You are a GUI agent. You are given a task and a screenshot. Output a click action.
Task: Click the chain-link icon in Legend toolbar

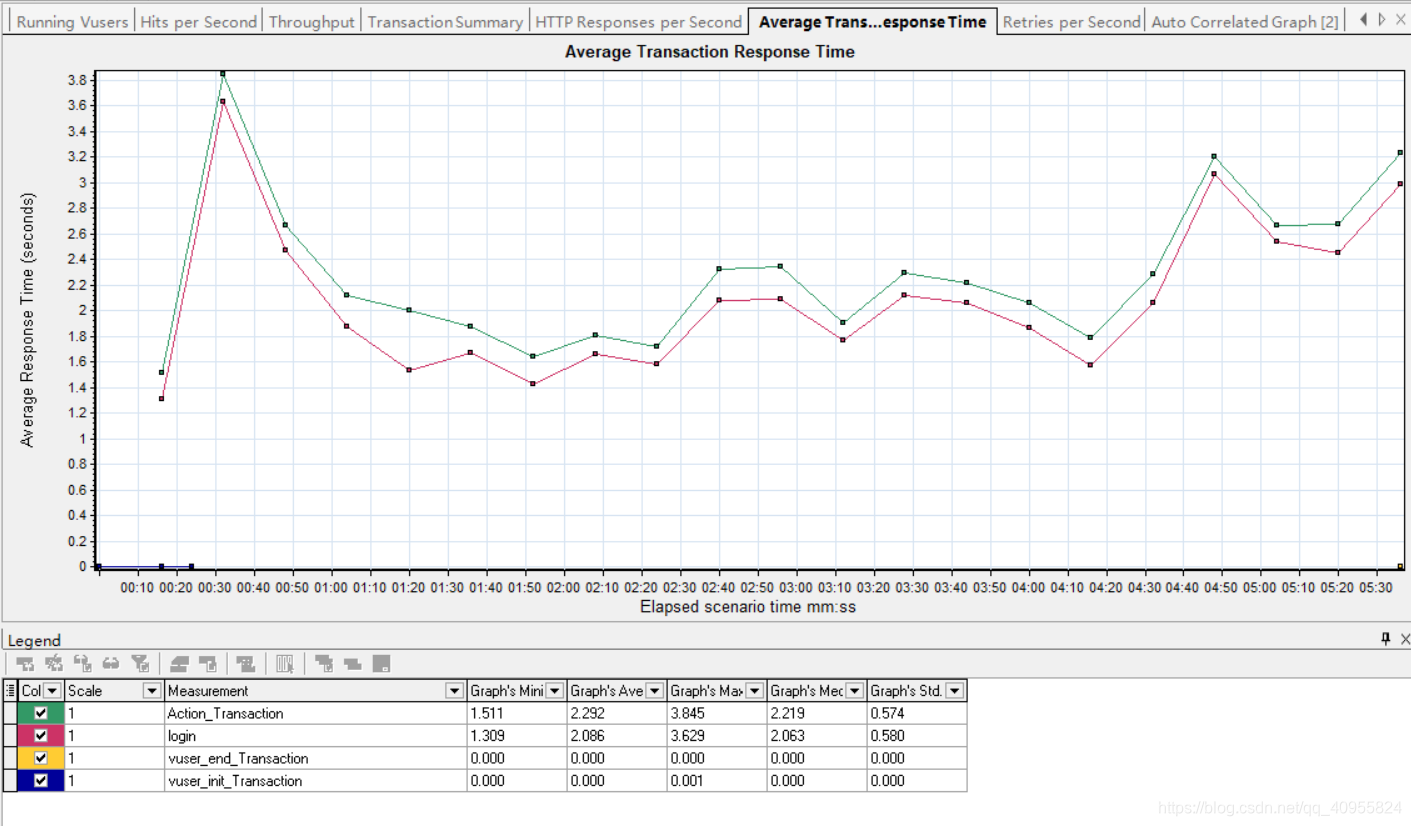(x=111, y=663)
